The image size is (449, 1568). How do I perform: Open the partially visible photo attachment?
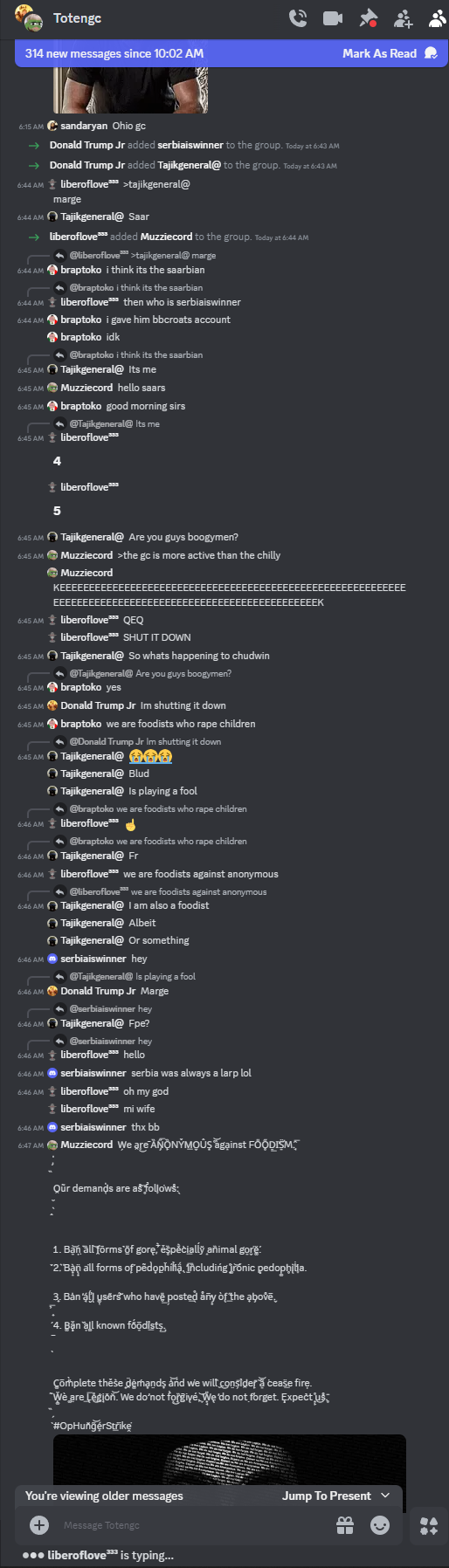pyautogui.click(x=130, y=91)
